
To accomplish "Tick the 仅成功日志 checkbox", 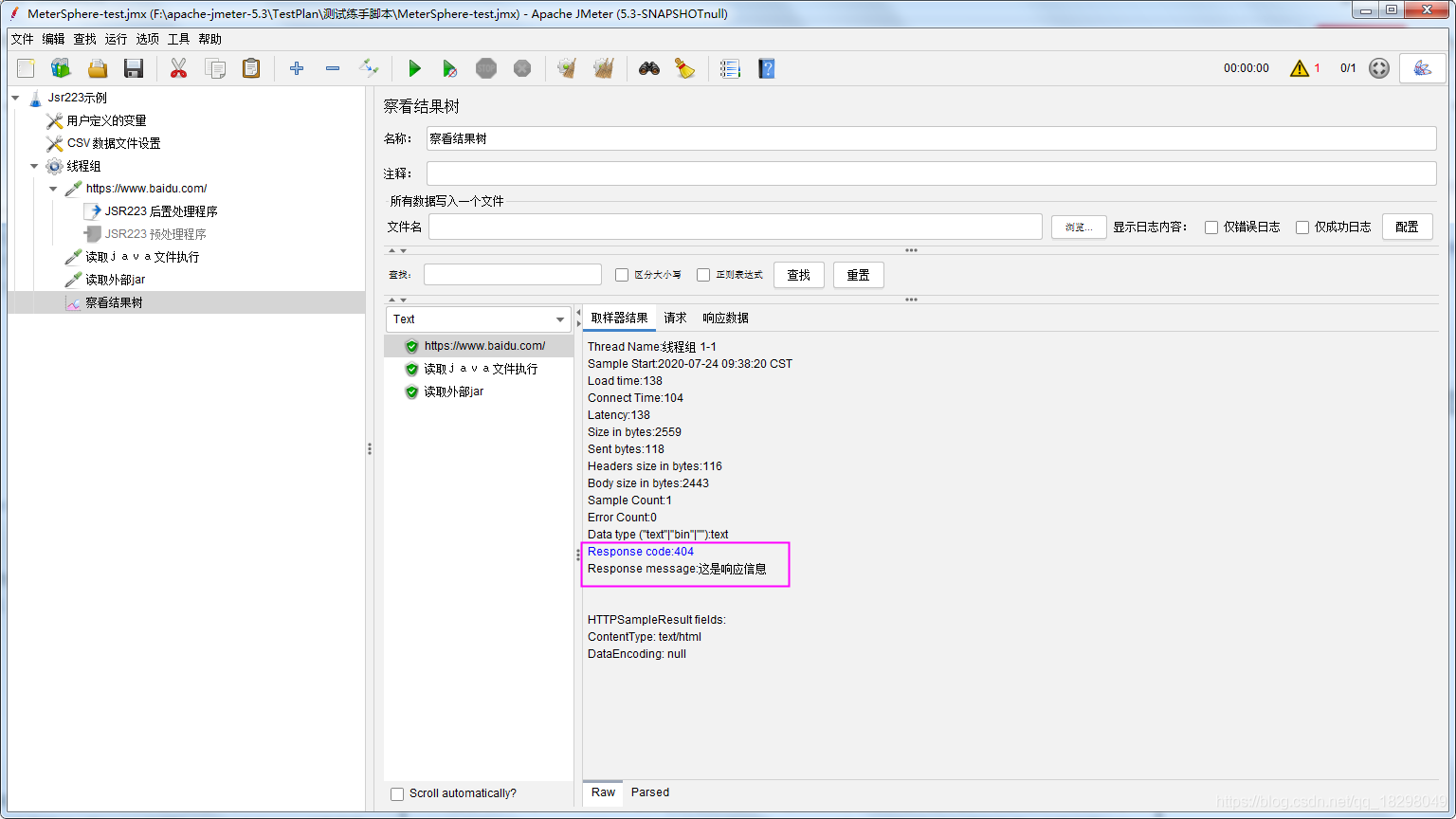I will point(1302,227).
